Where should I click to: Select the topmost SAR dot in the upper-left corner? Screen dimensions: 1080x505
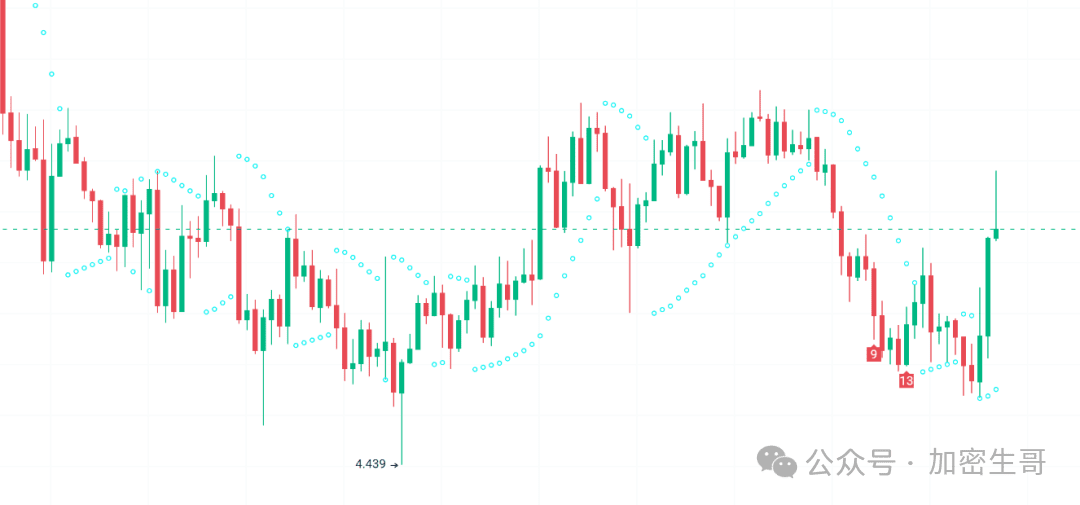point(35,5)
